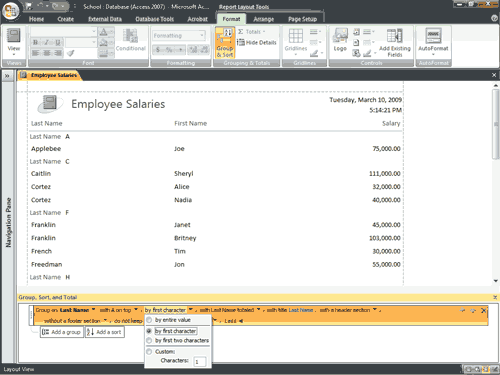Click the Employee Salaries report logo image
Viewport: 500px width, 375px height.
click(50, 104)
